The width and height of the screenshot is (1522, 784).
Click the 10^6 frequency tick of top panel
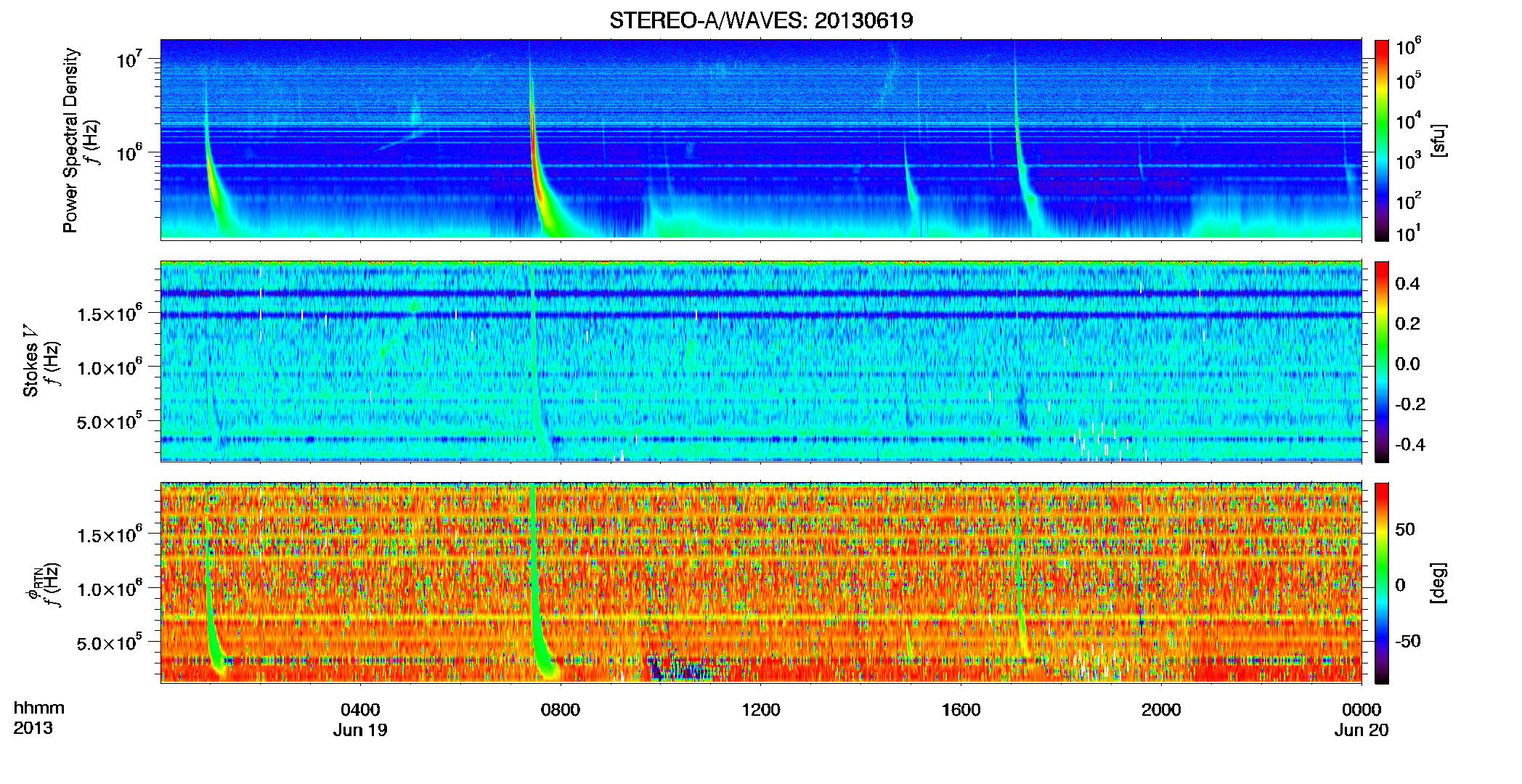pos(129,153)
